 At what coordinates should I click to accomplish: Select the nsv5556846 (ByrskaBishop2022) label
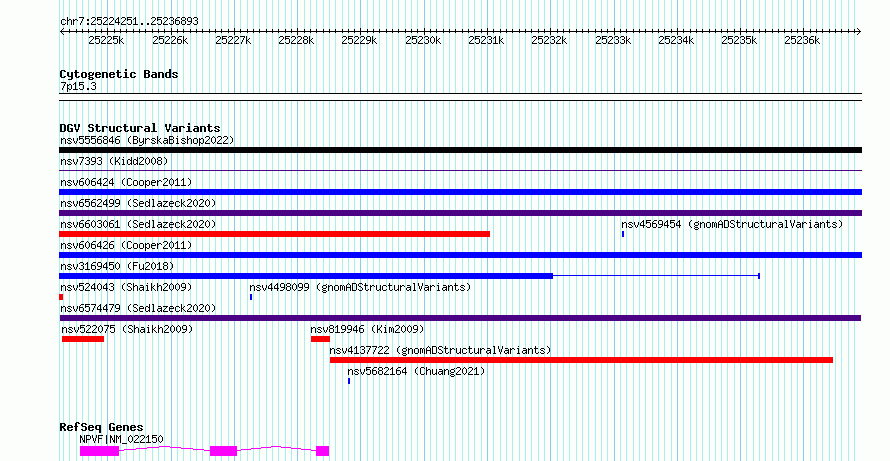click(147, 140)
